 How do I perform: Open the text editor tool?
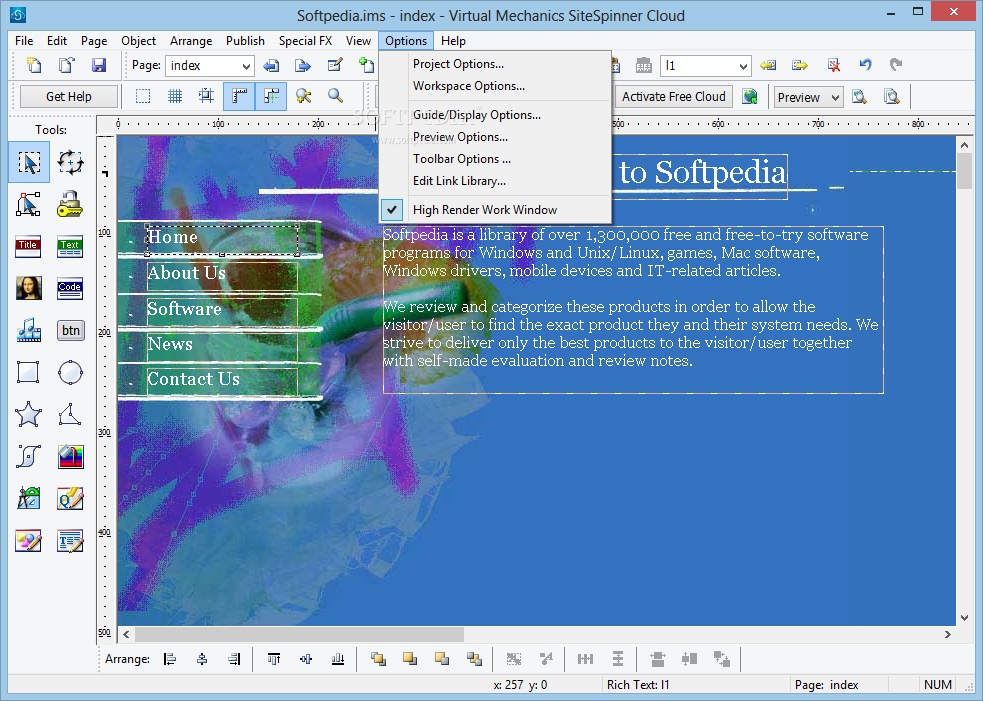pos(70,540)
